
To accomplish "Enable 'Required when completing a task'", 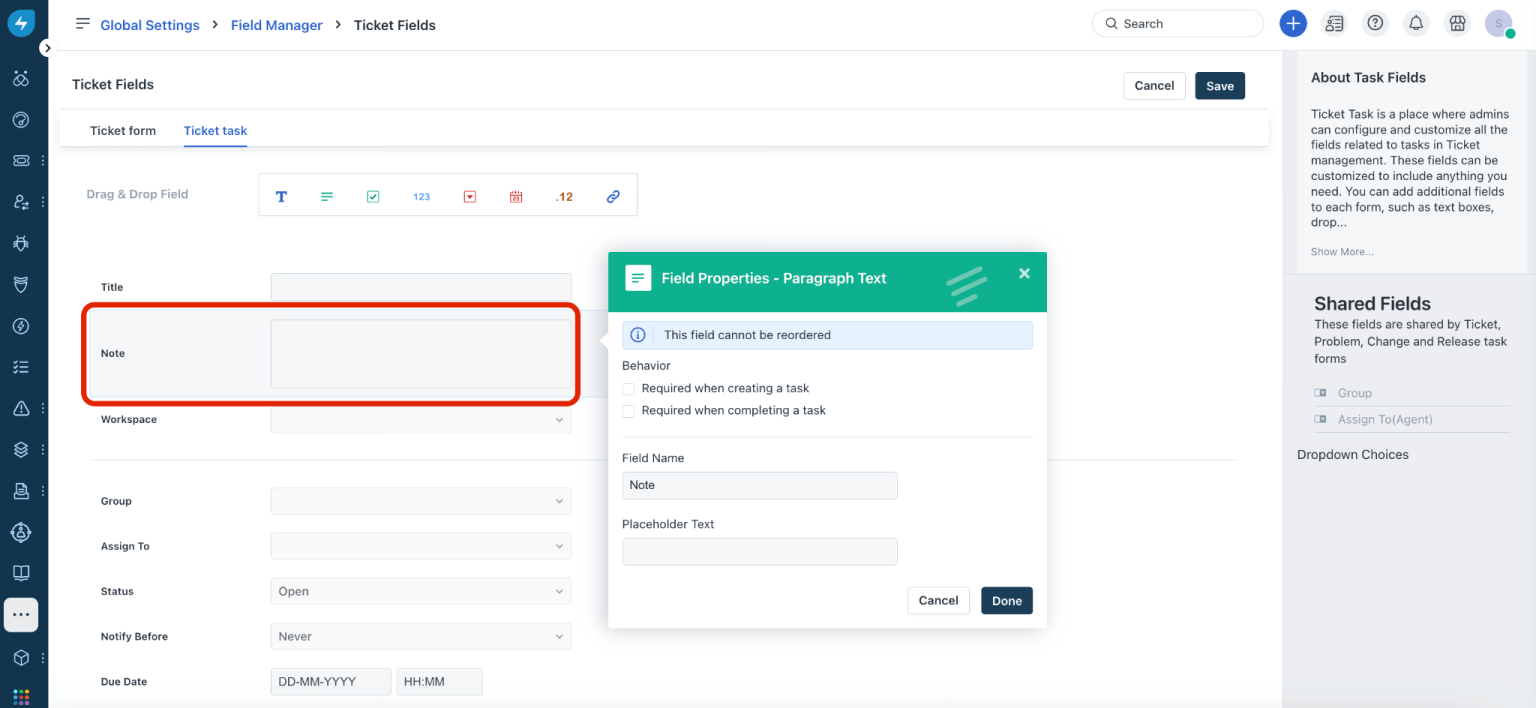I will tap(628, 410).
